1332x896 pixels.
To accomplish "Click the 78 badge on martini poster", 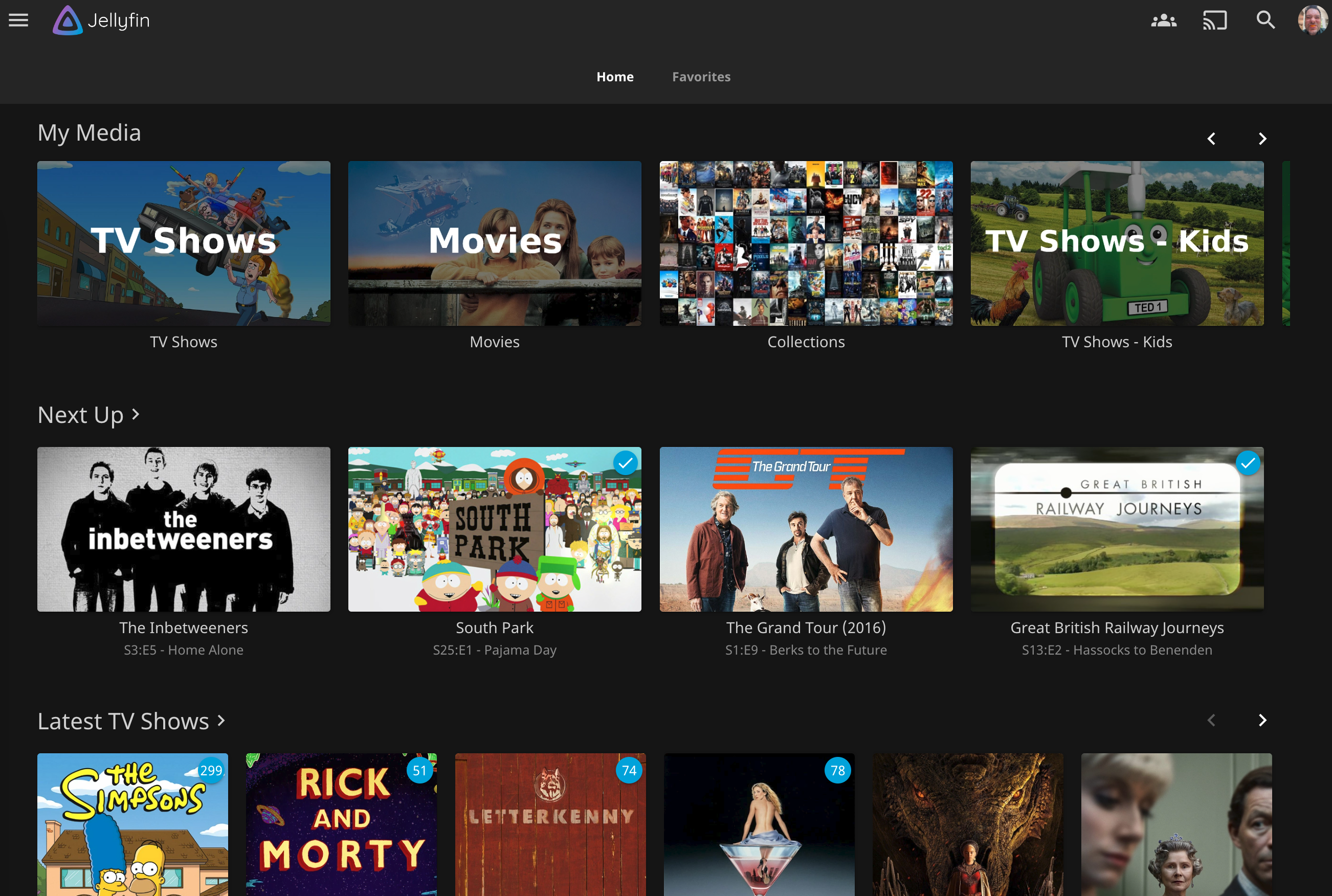I will point(837,770).
